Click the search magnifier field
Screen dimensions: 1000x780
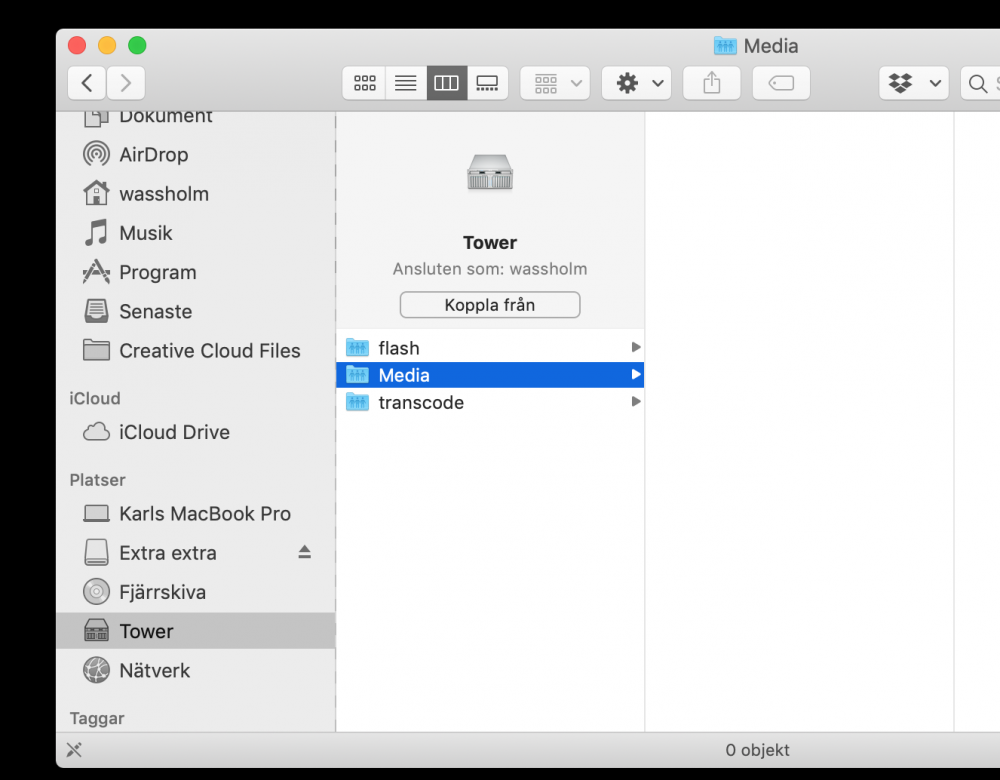click(x=980, y=83)
